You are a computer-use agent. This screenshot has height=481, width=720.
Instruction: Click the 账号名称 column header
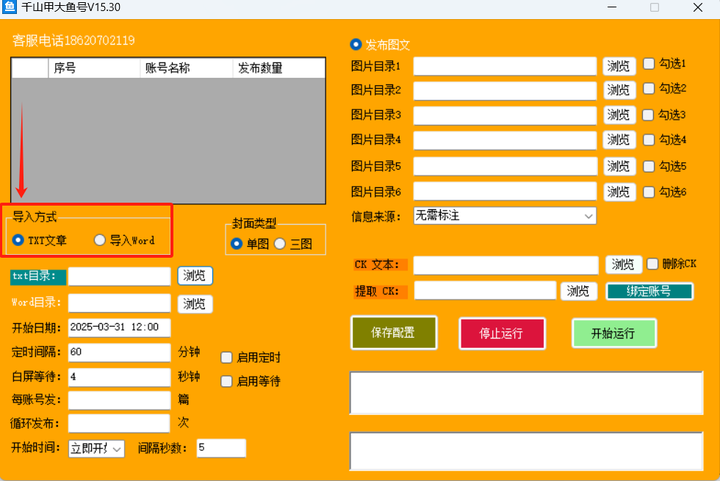tap(186, 68)
